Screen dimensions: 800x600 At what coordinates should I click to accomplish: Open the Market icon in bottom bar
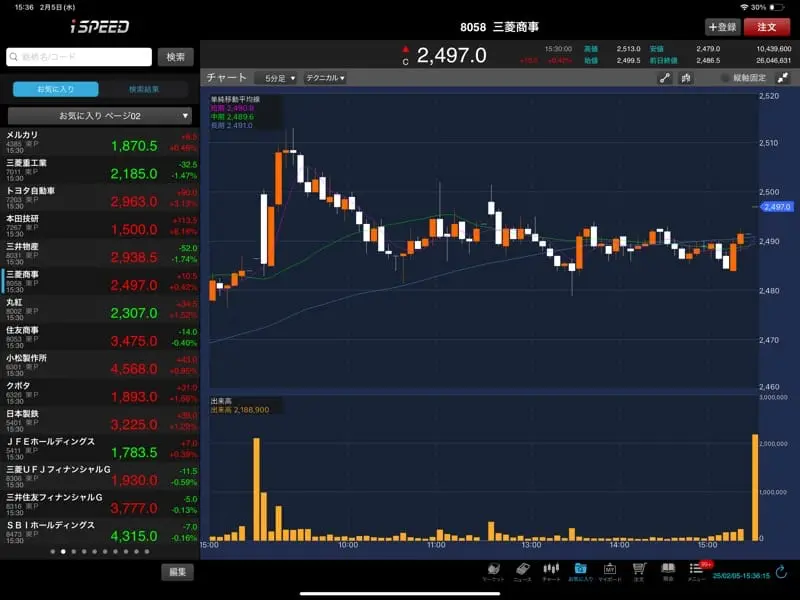click(494, 571)
